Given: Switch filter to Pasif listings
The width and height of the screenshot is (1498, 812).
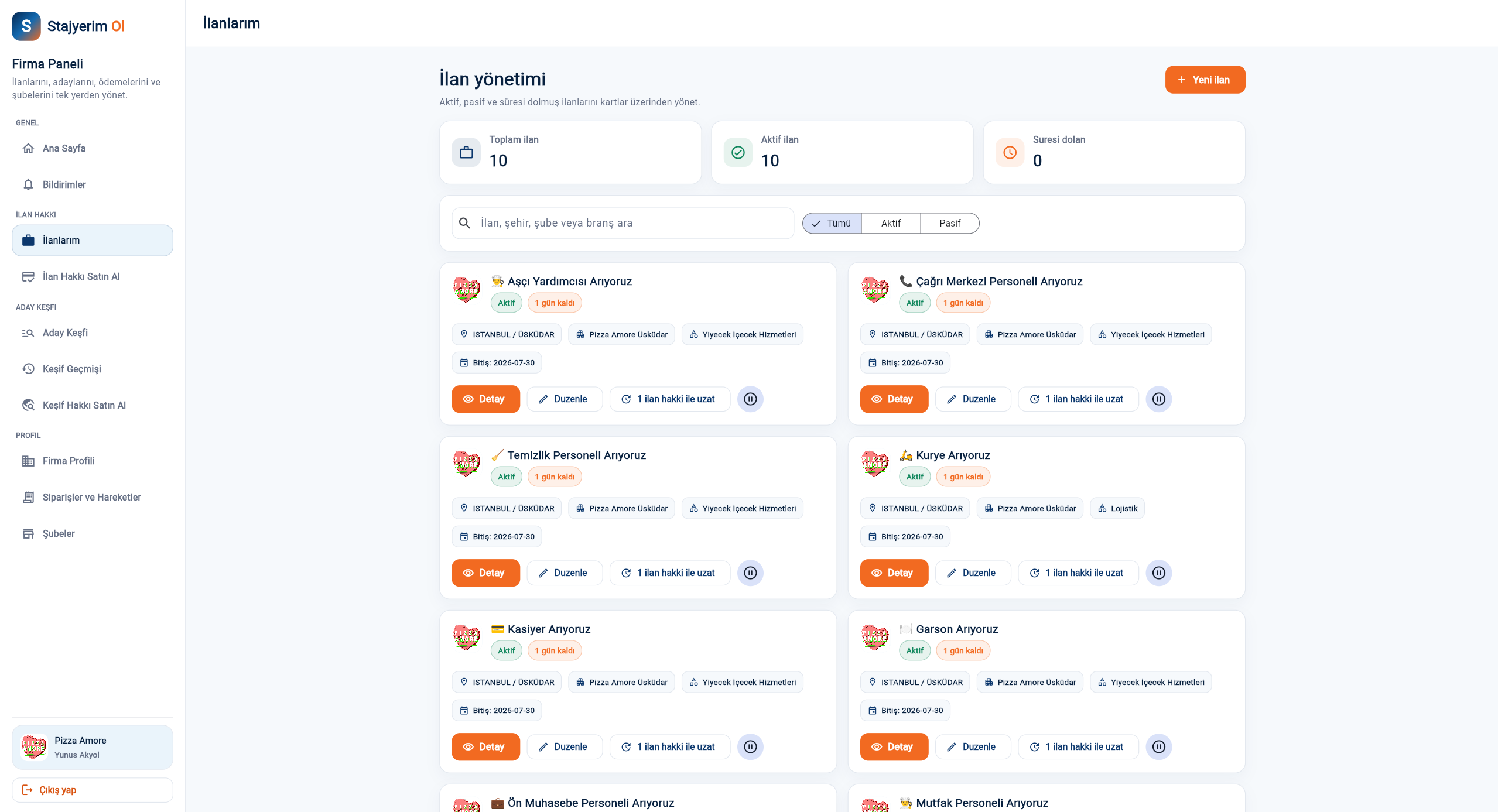Looking at the screenshot, I should (949, 223).
